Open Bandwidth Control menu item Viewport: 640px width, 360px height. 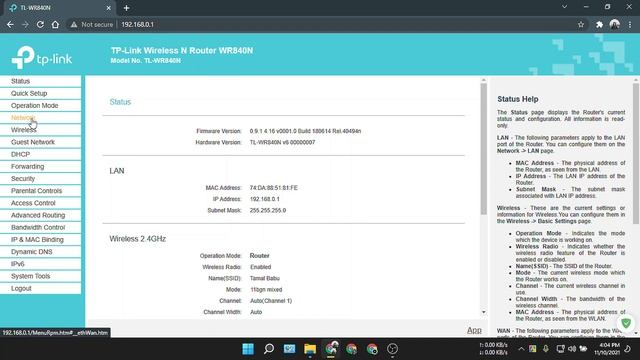click(41, 227)
